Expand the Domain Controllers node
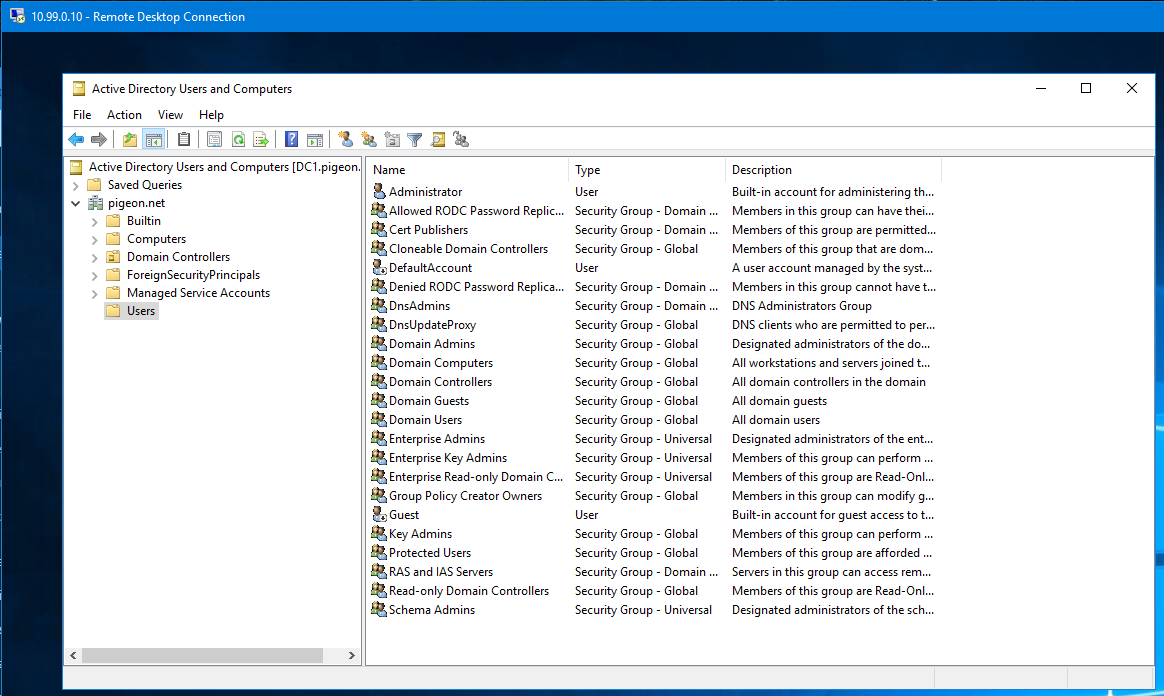 pos(94,257)
